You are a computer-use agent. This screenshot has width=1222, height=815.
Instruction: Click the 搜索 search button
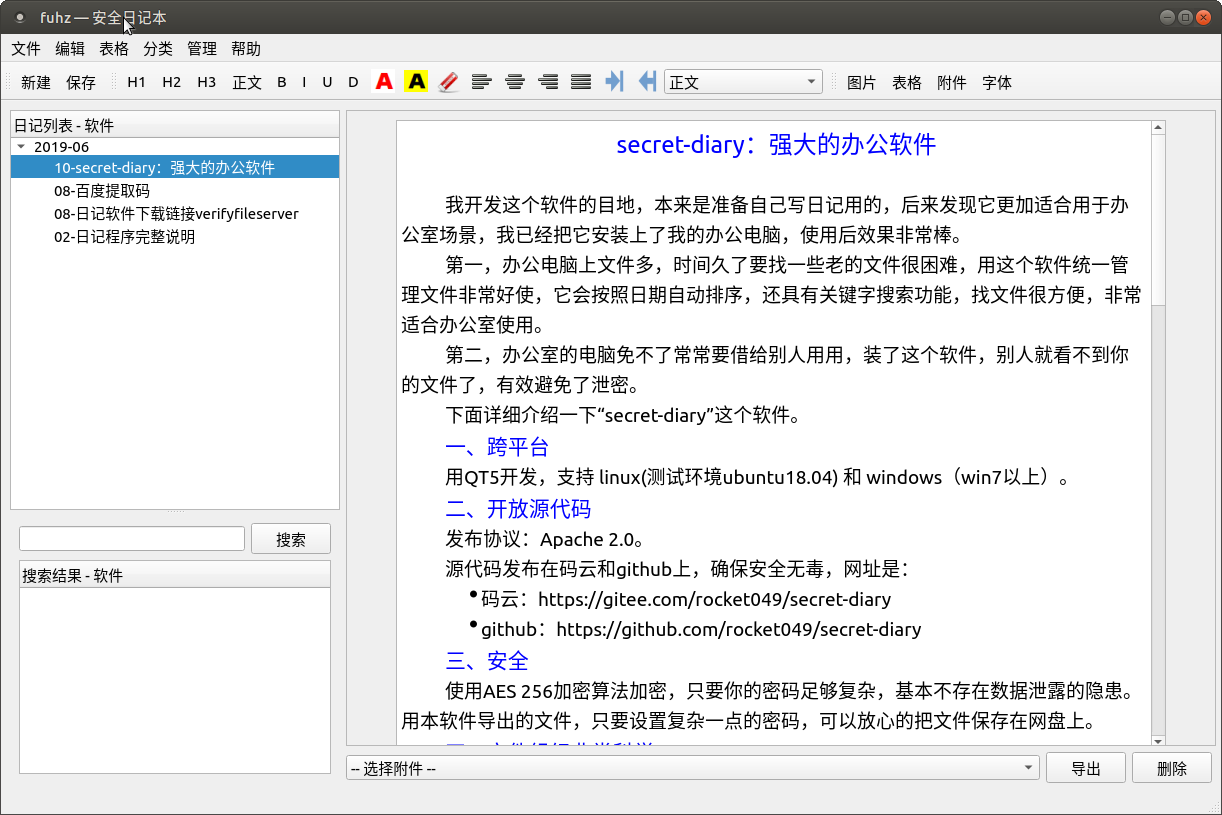point(291,539)
